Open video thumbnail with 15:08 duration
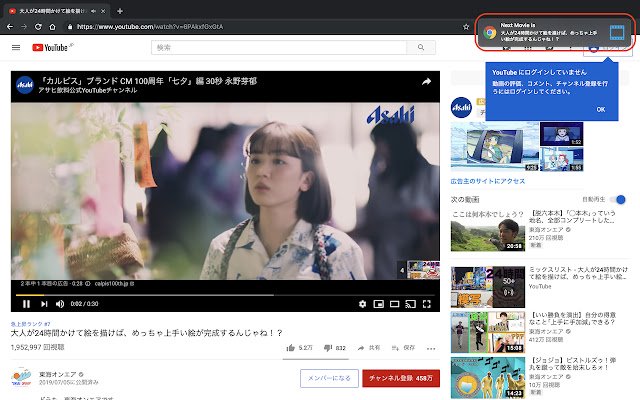This screenshot has height=400, width=640. point(488,332)
